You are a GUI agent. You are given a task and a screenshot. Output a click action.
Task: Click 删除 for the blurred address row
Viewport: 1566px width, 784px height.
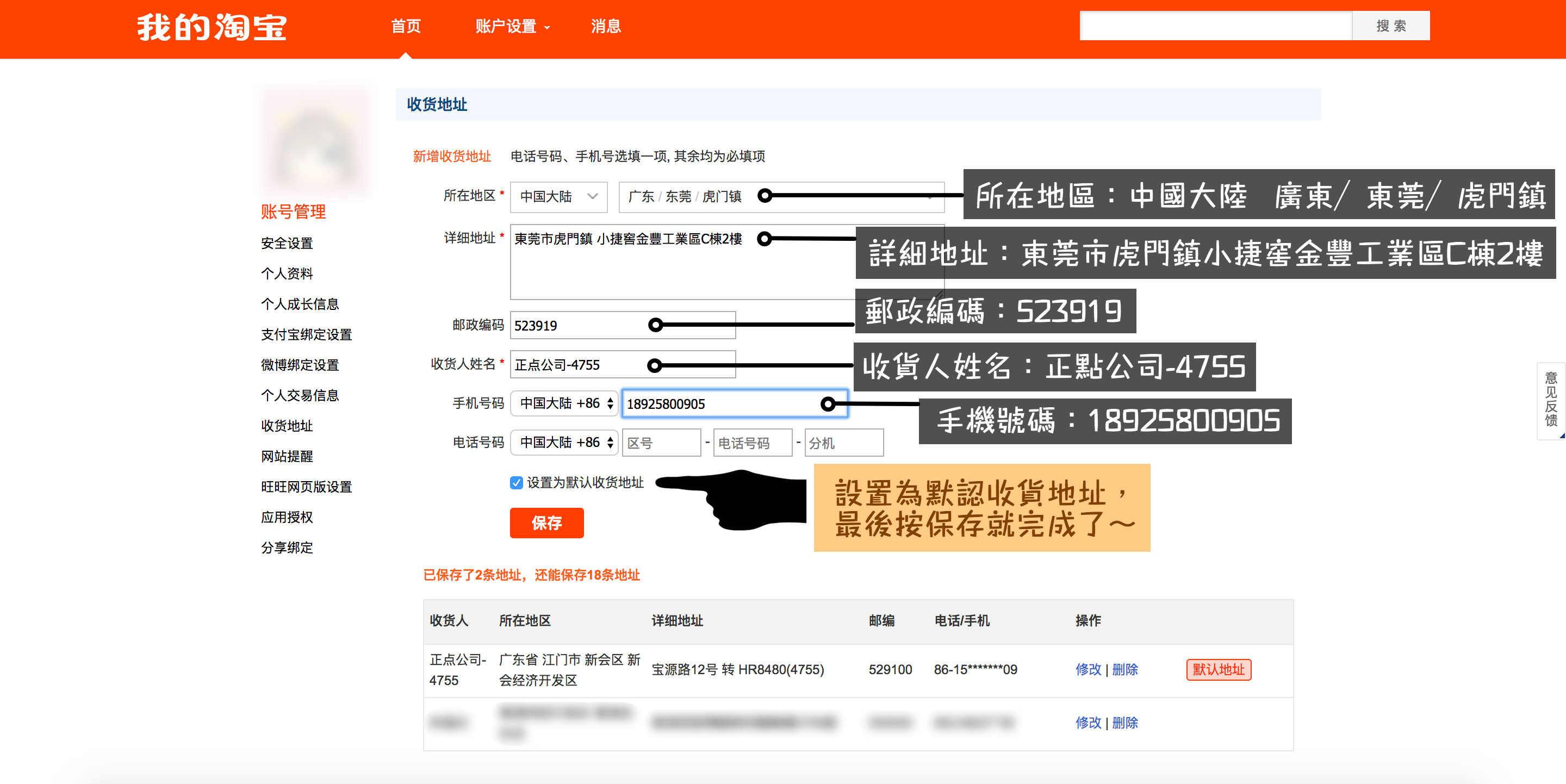[1124, 723]
